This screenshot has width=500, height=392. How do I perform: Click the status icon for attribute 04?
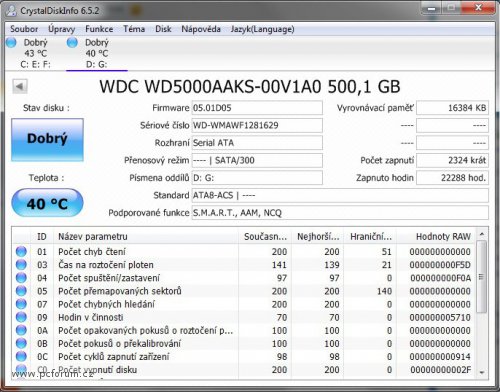[x=21, y=278]
